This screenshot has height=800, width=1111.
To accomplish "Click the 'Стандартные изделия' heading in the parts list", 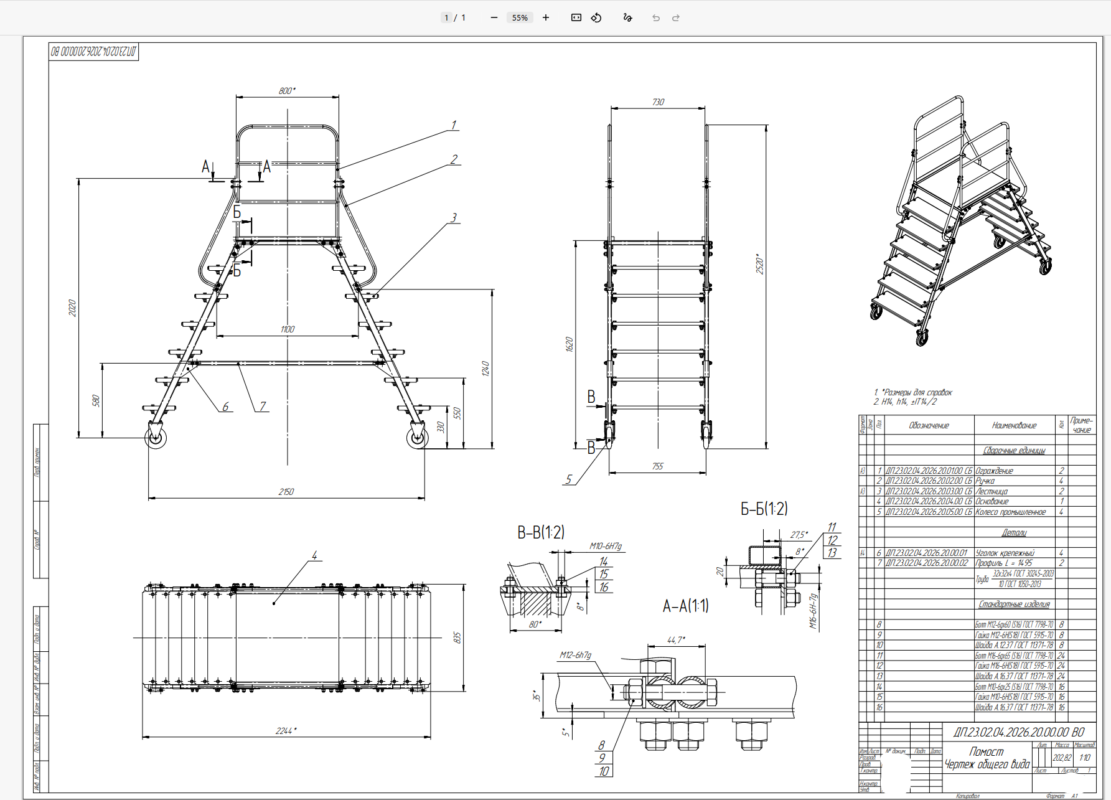I will click(1014, 604).
